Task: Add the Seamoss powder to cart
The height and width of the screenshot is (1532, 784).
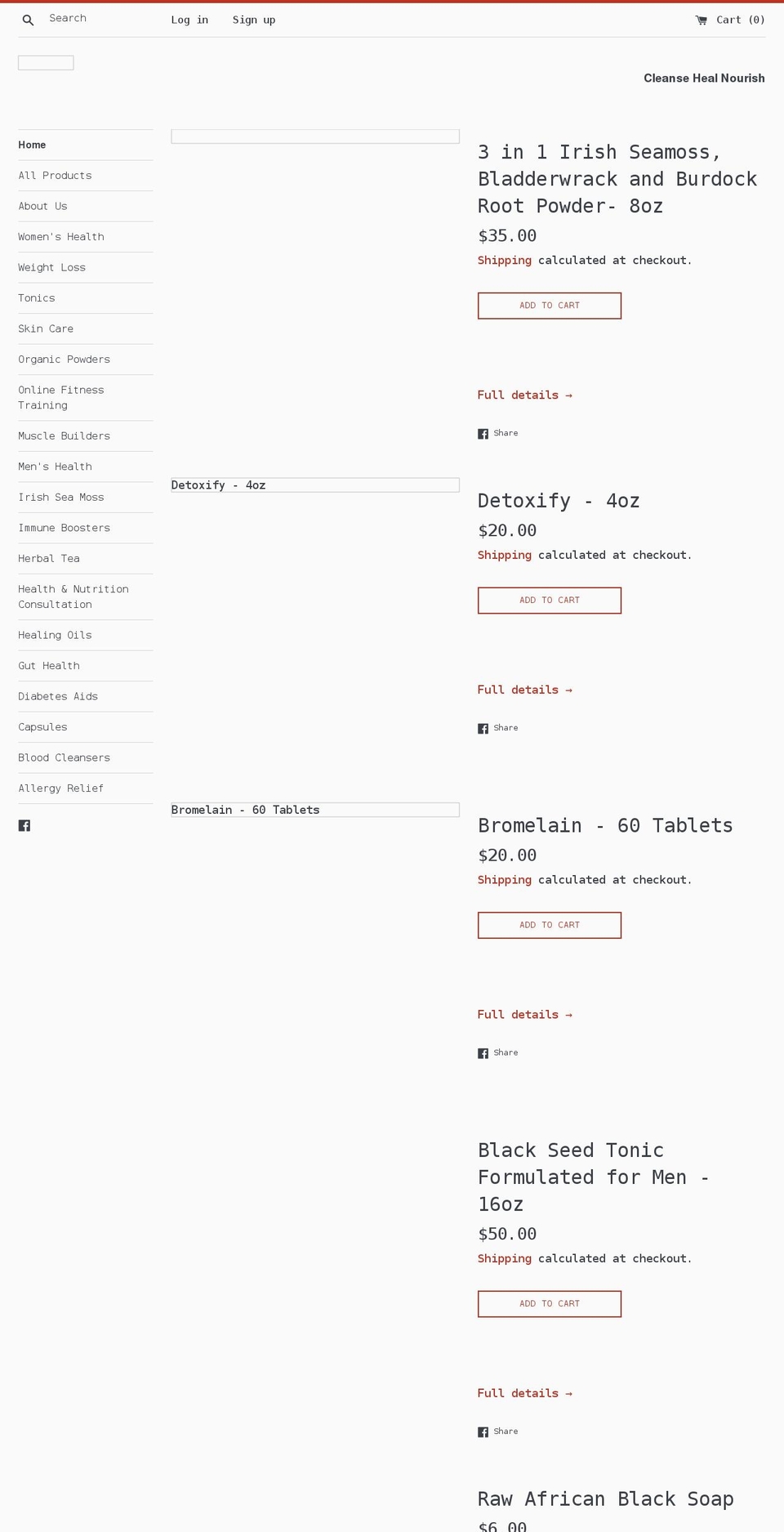Action: pyautogui.click(x=549, y=305)
